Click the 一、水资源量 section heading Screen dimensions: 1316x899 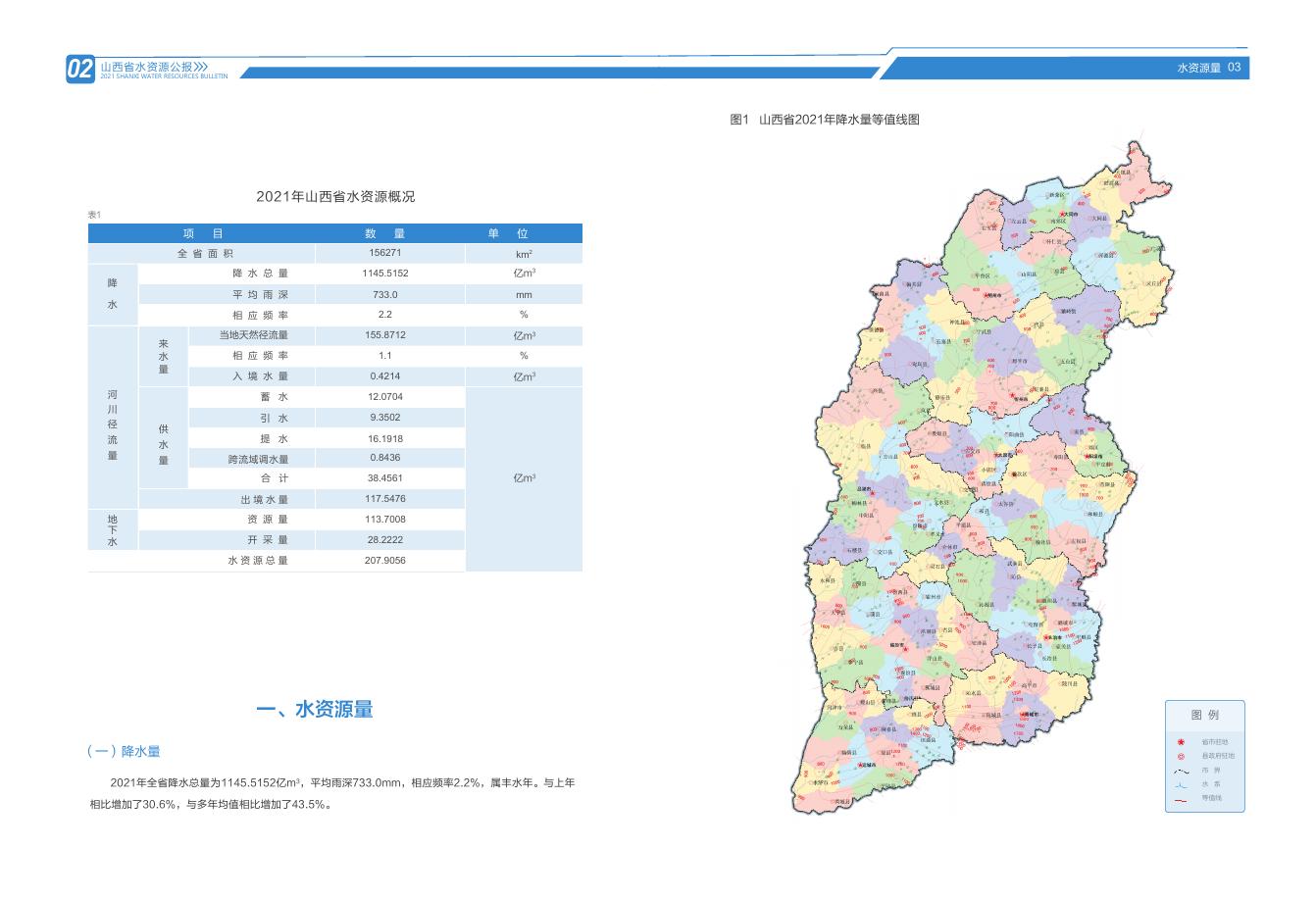click(x=314, y=710)
